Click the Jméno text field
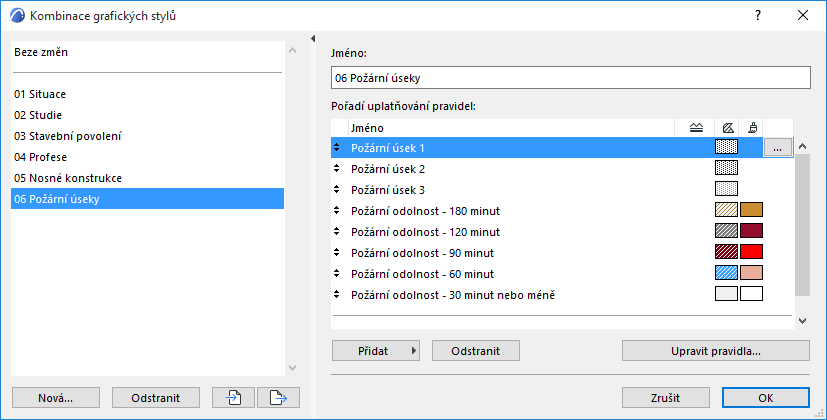Image resolution: width=827 pixels, height=420 pixels. [x=569, y=77]
